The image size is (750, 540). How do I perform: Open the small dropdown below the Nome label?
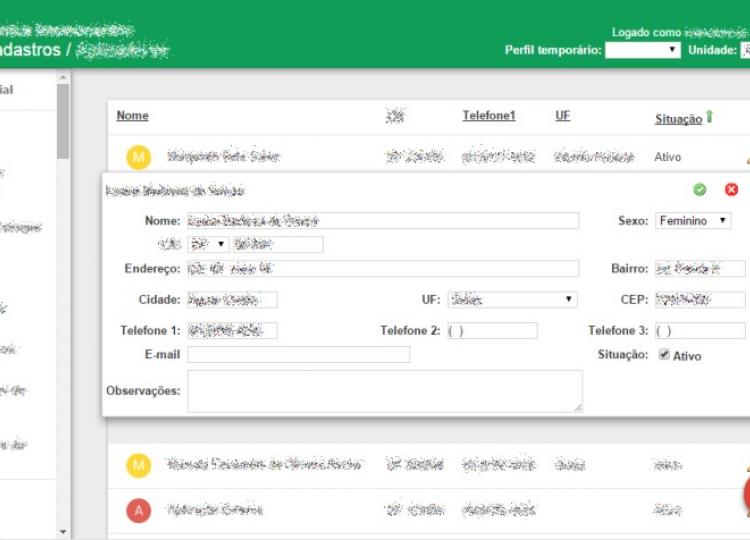tap(209, 244)
